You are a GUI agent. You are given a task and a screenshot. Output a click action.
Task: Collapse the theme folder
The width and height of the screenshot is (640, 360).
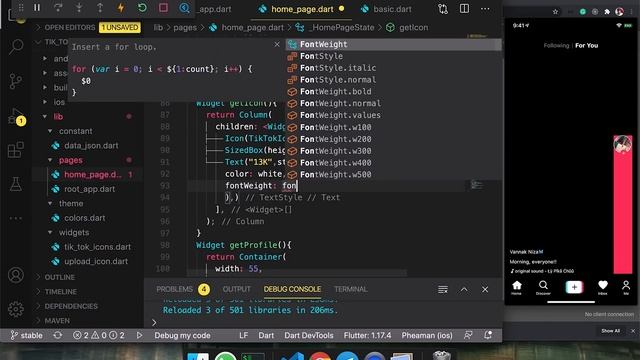click(71, 203)
